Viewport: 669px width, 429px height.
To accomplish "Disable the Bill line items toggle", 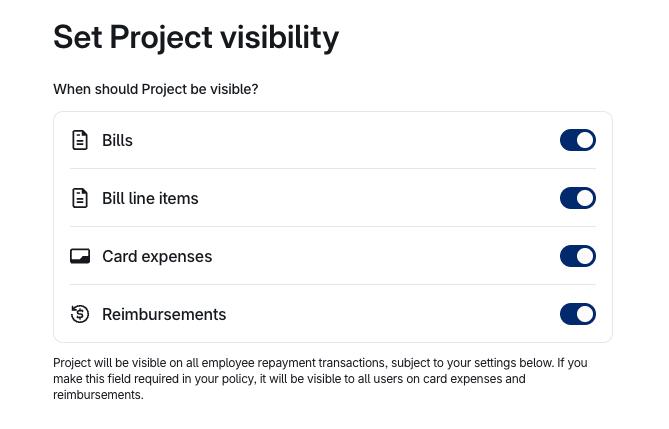I will (578, 198).
